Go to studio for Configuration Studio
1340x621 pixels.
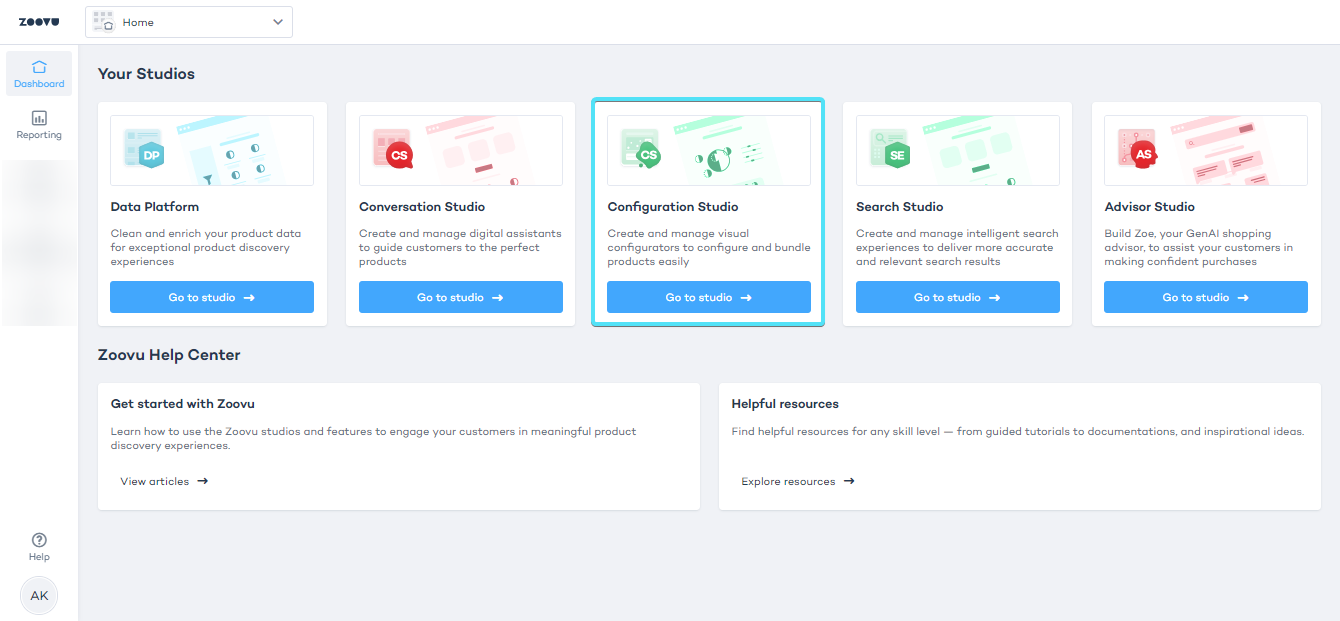pos(708,297)
